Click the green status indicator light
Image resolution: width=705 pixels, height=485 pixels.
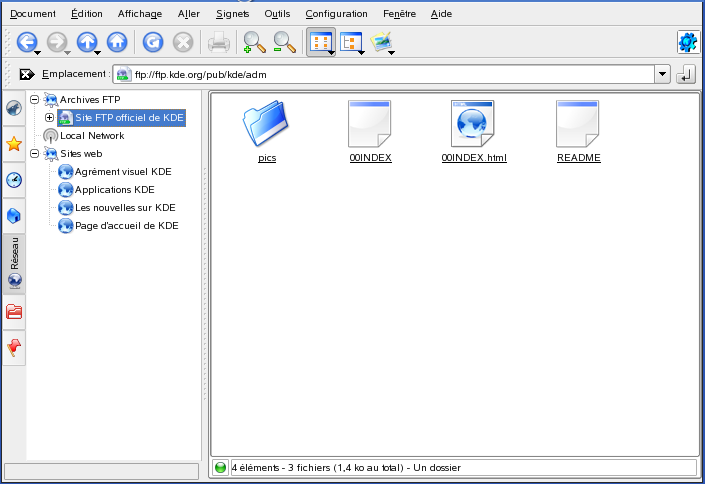tap(220, 467)
